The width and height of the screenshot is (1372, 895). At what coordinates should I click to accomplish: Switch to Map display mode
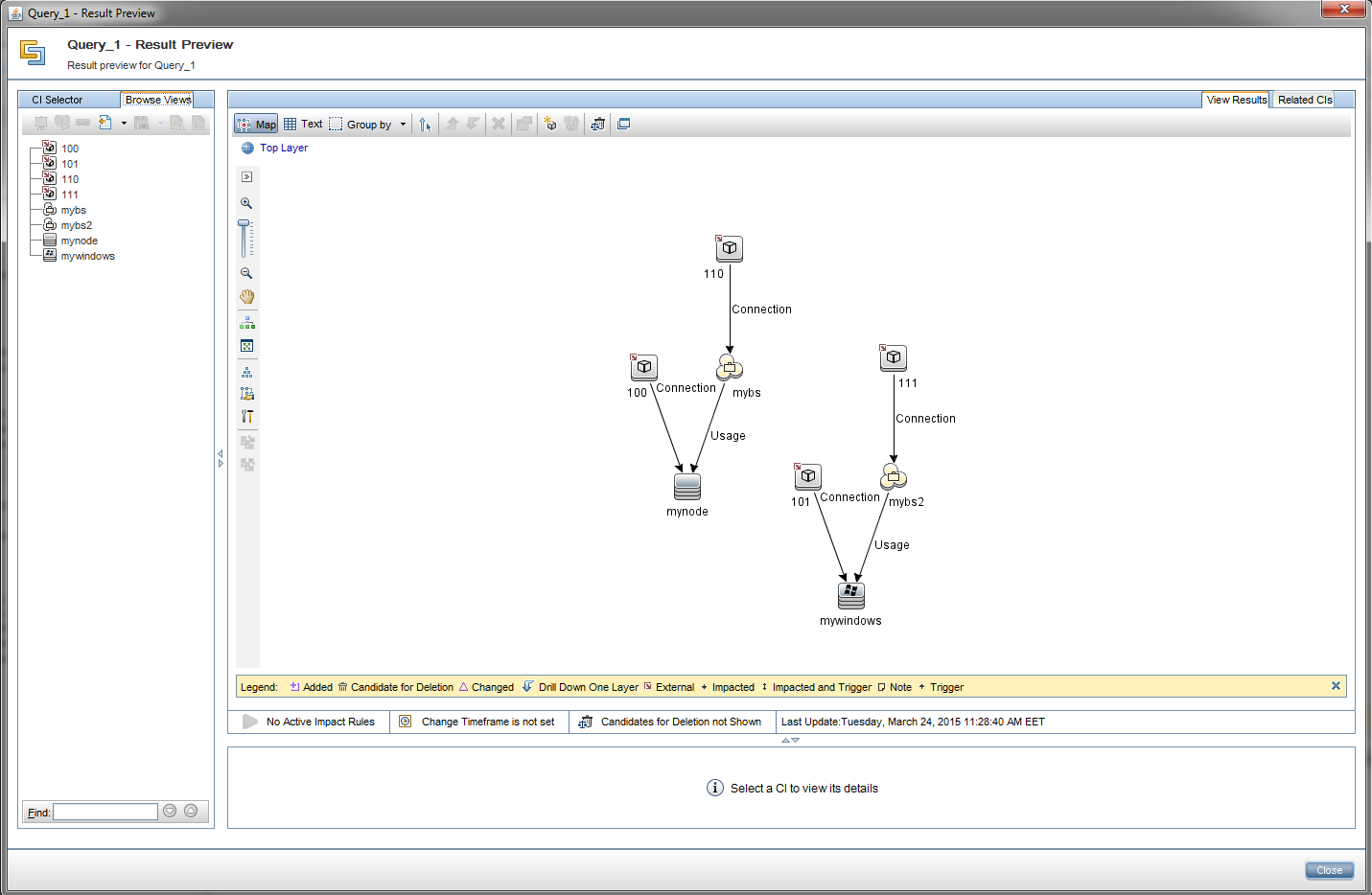[256, 125]
